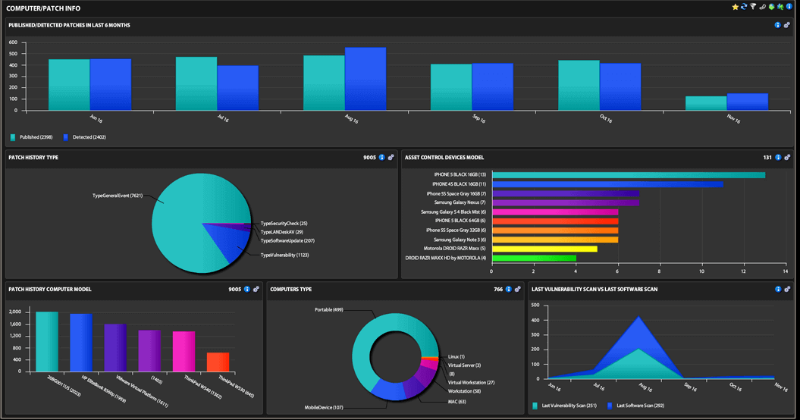The width and height of the screenshot is (800, 420).
Task: Toggle the Detected (2402) legend swatch
Action: [x=66, y=137]
